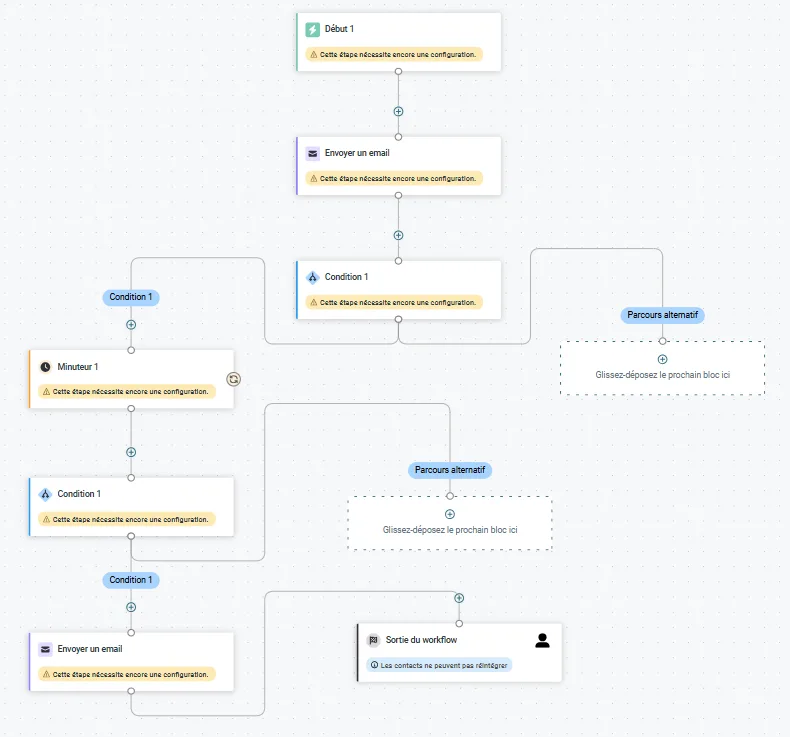Viewport: 790px width, 737px height.
Task: Click the output connector under the center Condition 1
Action: 398,319
